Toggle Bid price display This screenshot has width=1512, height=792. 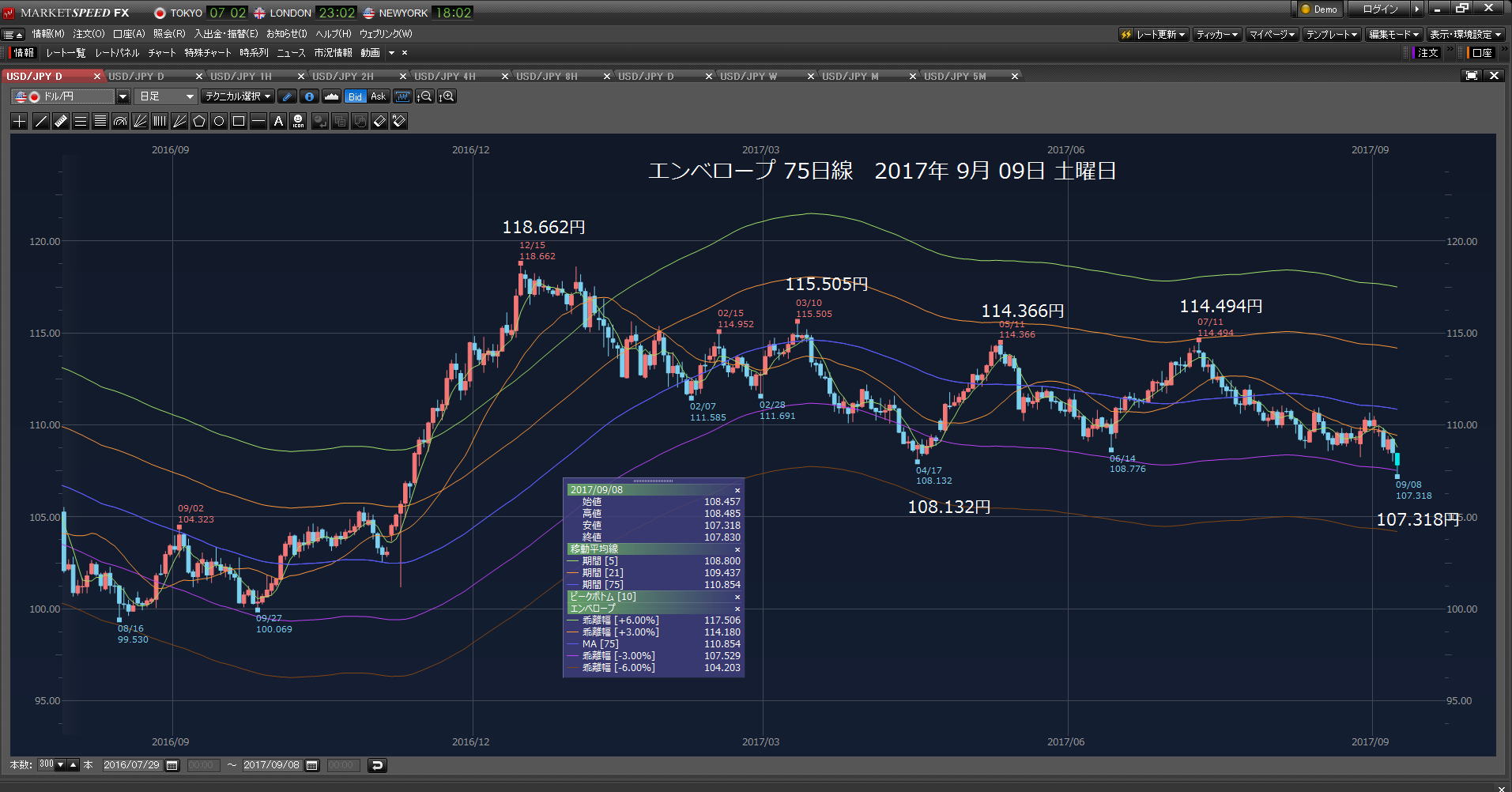(355, 96)
